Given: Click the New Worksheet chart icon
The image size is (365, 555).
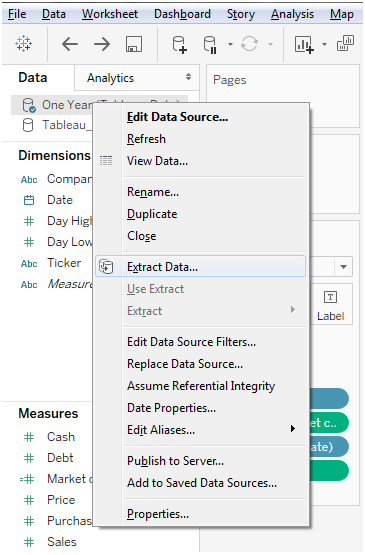Looking at the screenshot, I should (304, 45).
